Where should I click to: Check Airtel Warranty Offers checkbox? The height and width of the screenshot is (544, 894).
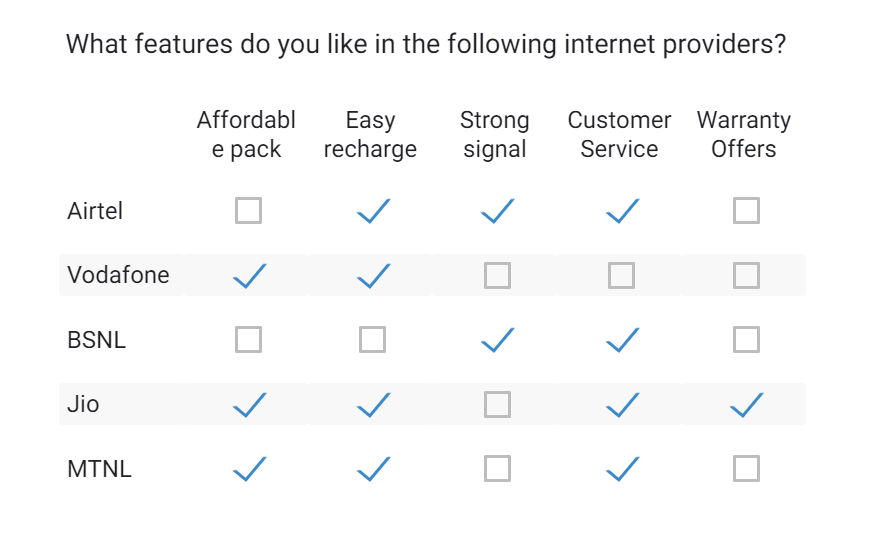tap(746, 211)
